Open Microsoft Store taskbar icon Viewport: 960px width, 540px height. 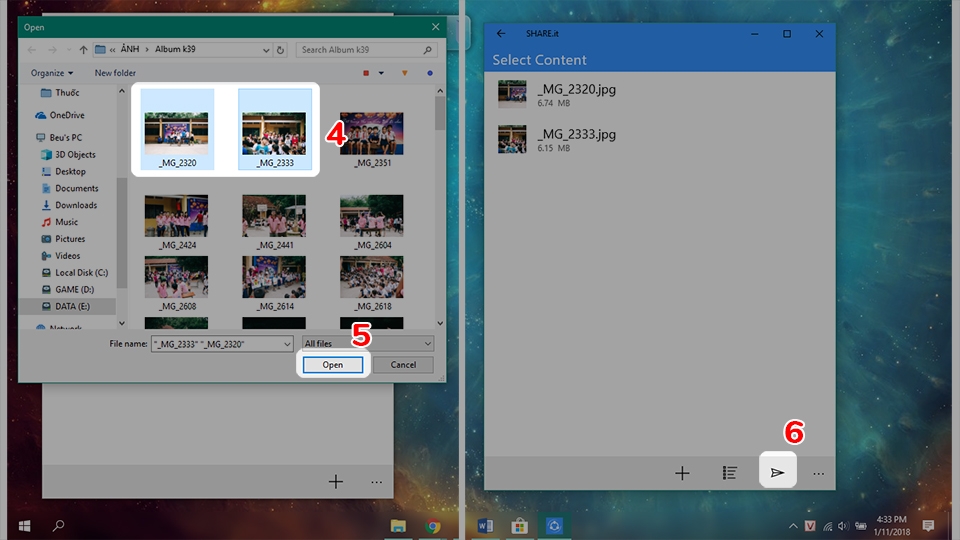[519, 525]
